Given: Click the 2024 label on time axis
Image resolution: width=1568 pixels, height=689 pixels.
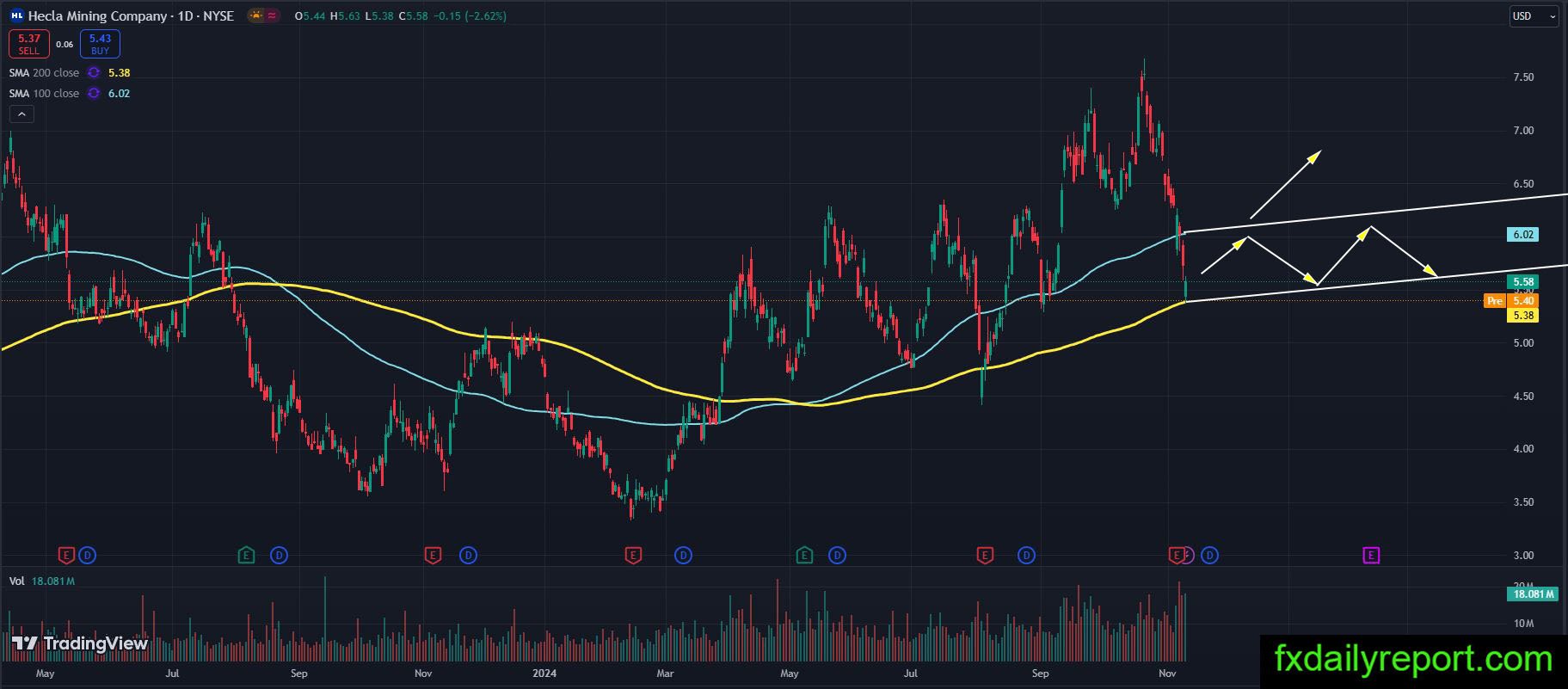Looking at the screenshot, I should point(544,674).
